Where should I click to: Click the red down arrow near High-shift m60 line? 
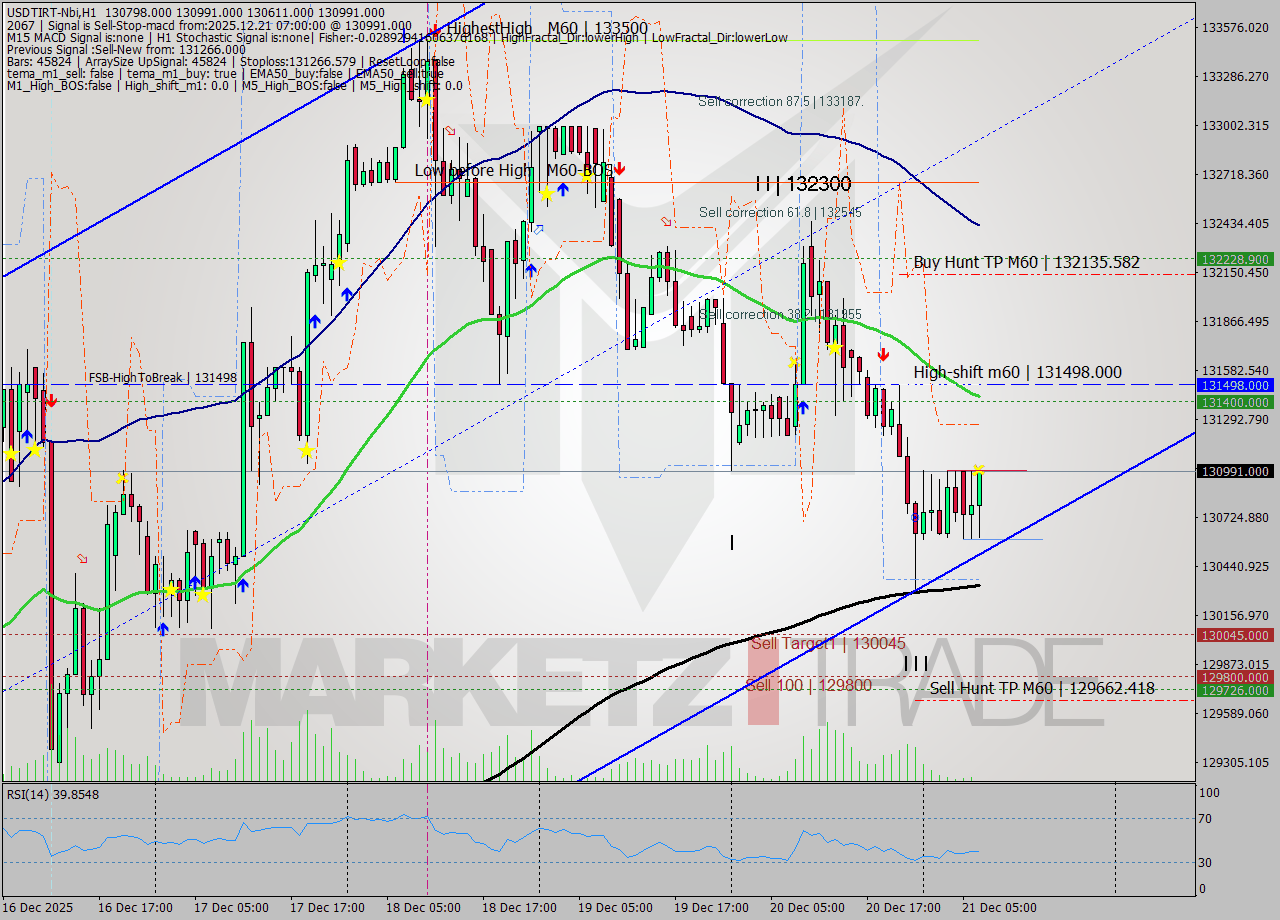pos(883,353)
